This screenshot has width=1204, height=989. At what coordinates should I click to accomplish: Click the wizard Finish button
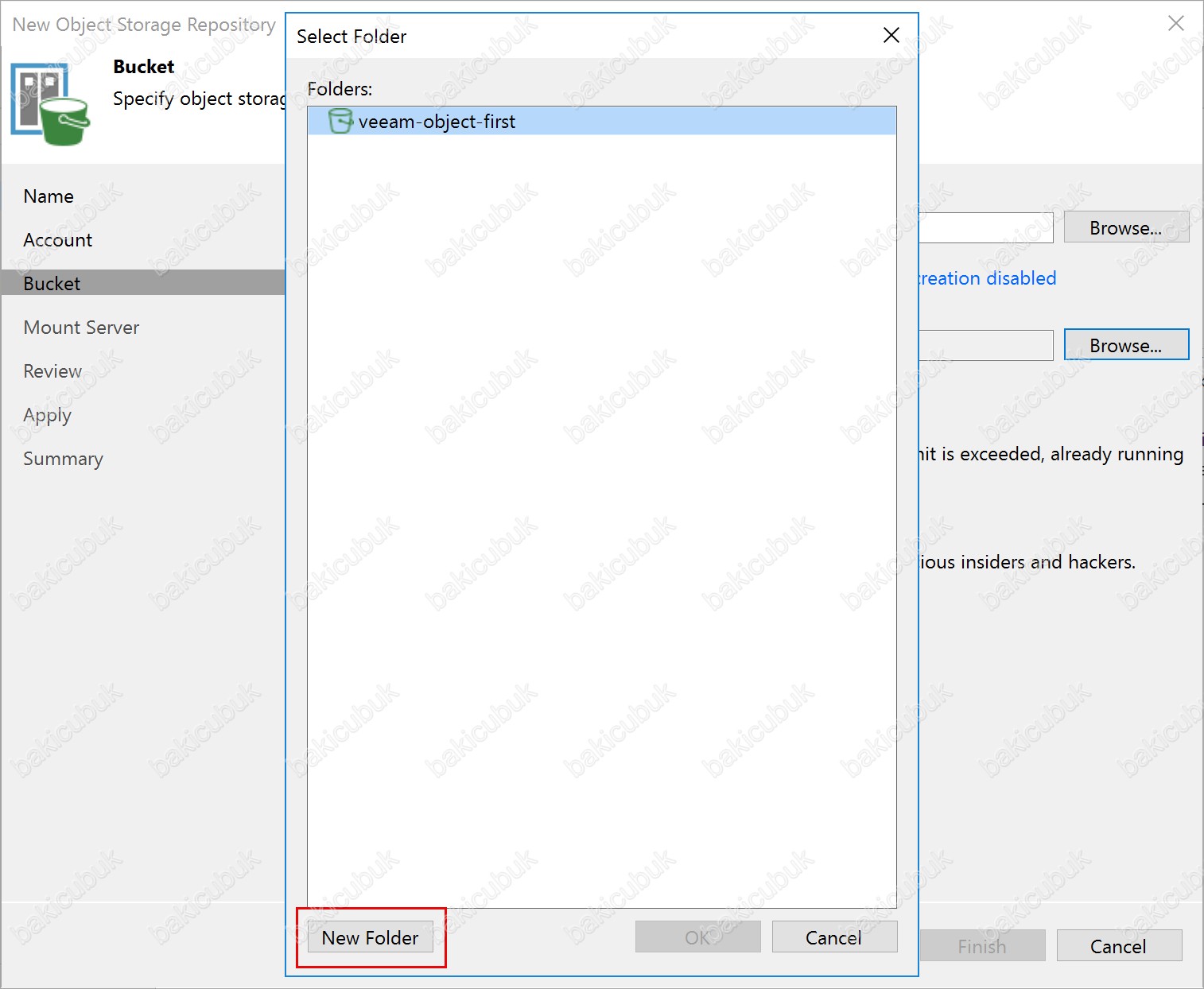982,946
